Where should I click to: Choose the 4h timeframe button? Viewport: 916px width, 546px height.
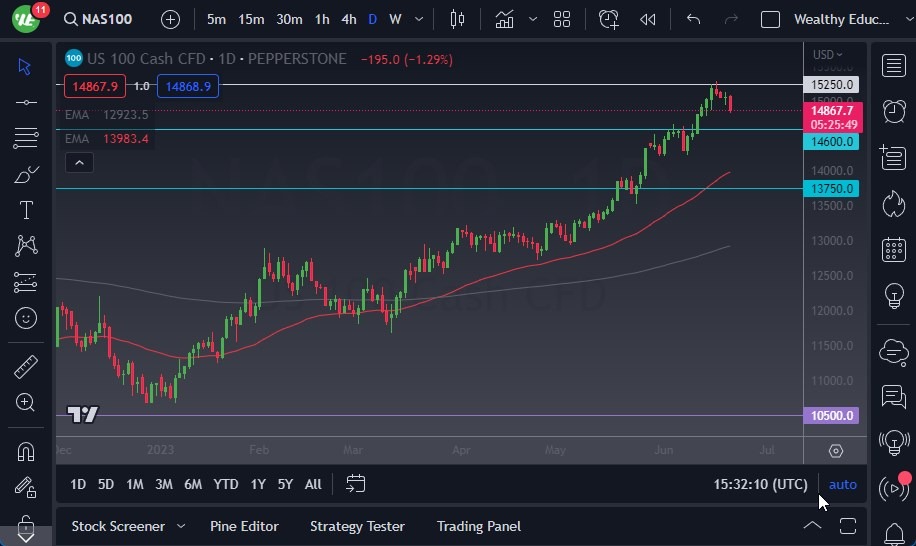(348, 19)
